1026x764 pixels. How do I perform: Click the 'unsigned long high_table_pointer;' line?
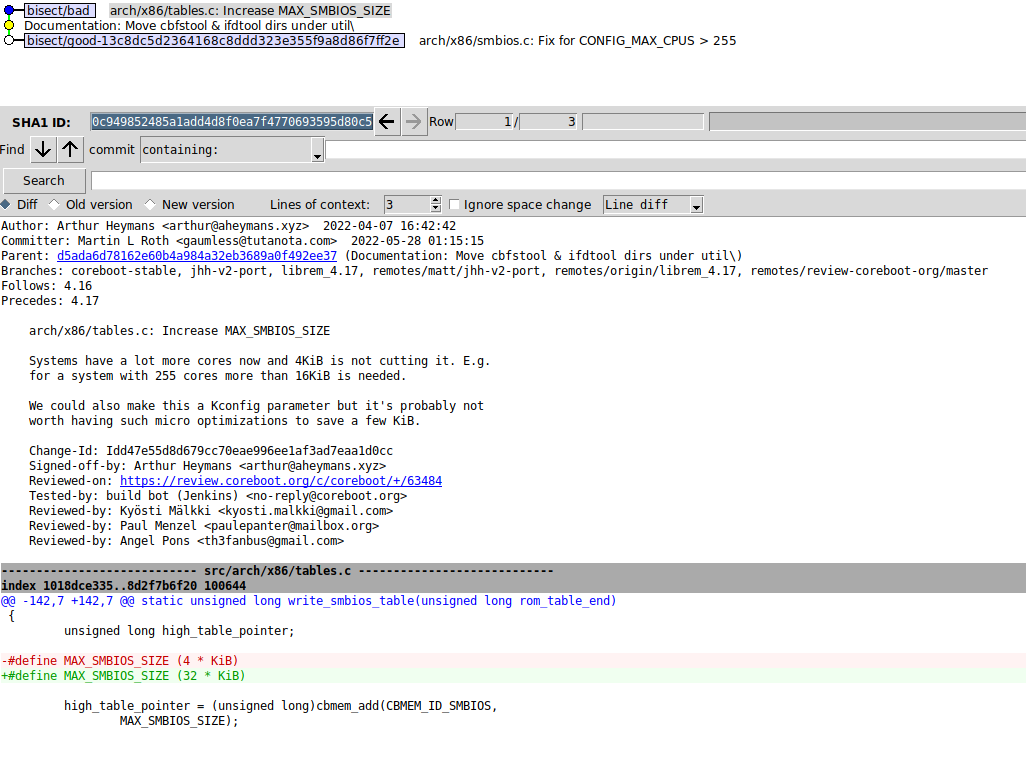(x=179, y=631)
